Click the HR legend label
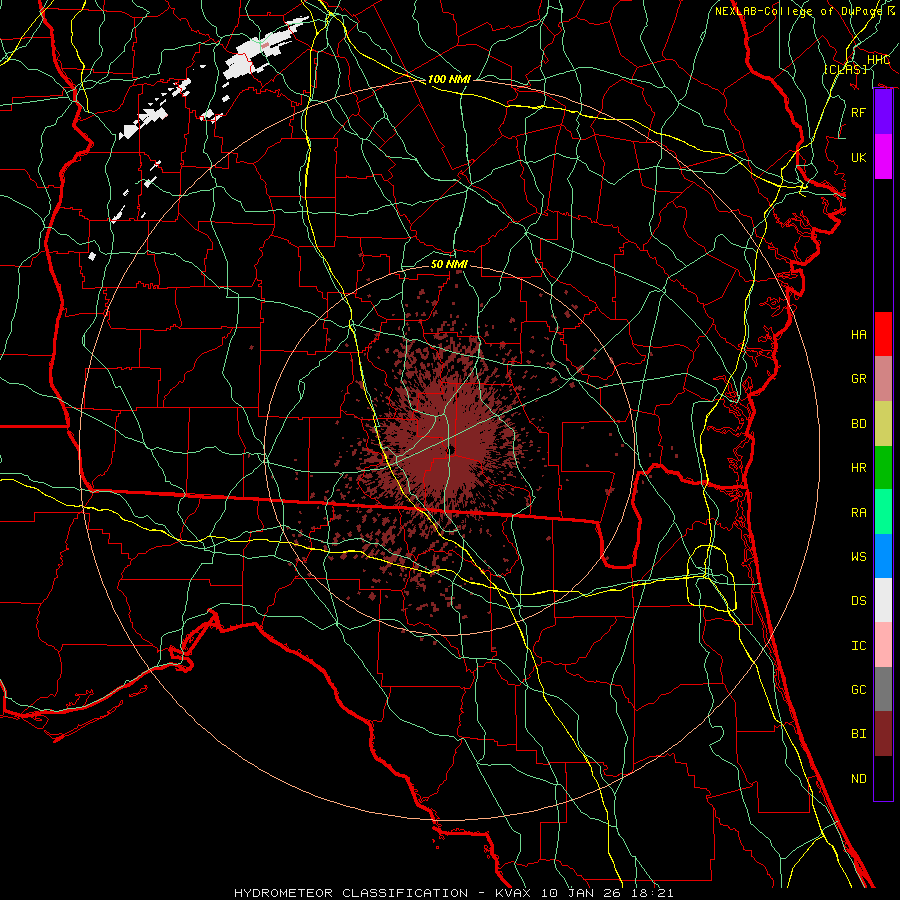Viewport: 900px width, 900px height. tap(859, 468)
